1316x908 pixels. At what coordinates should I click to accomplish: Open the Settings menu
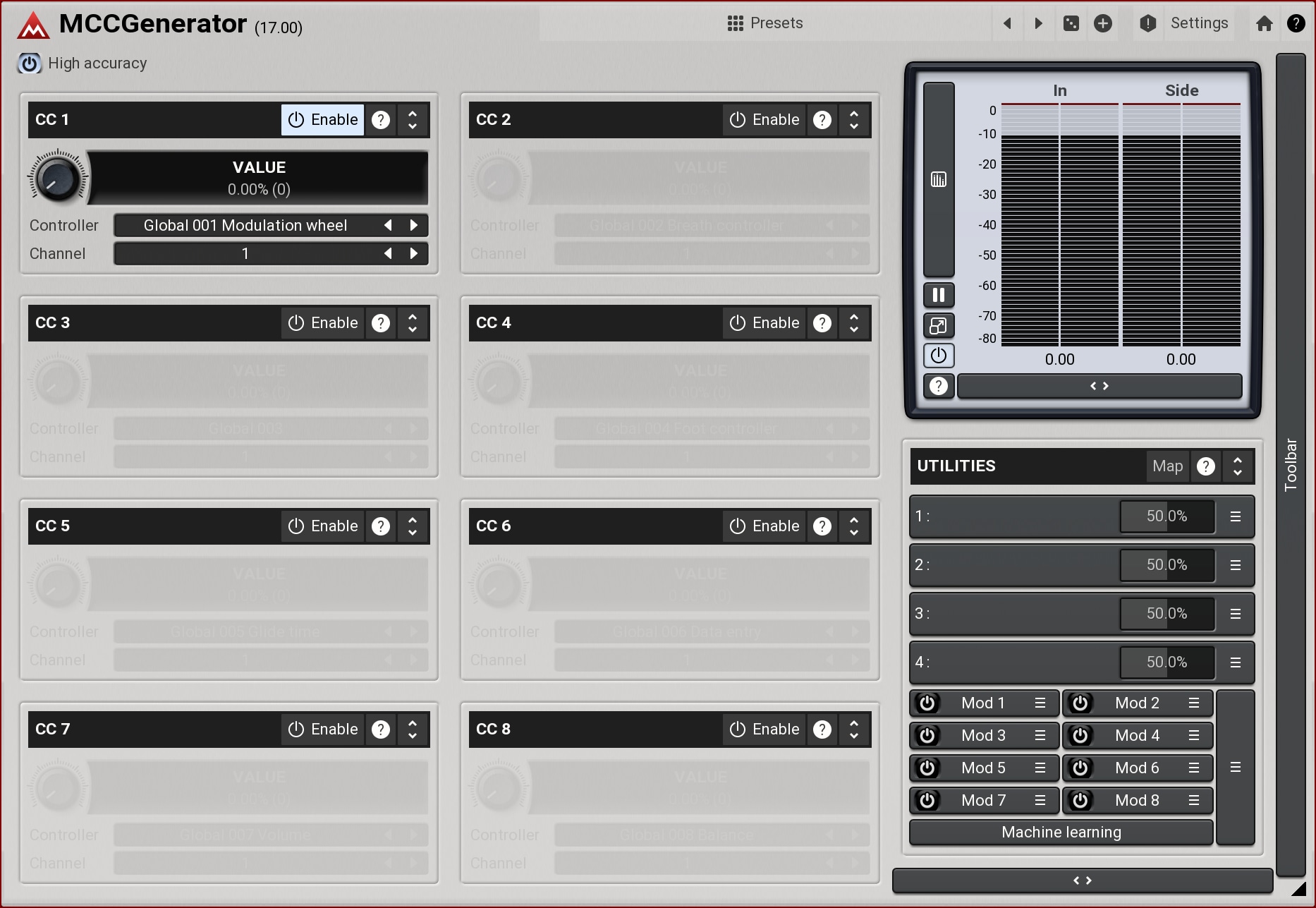click(1198, 23)
